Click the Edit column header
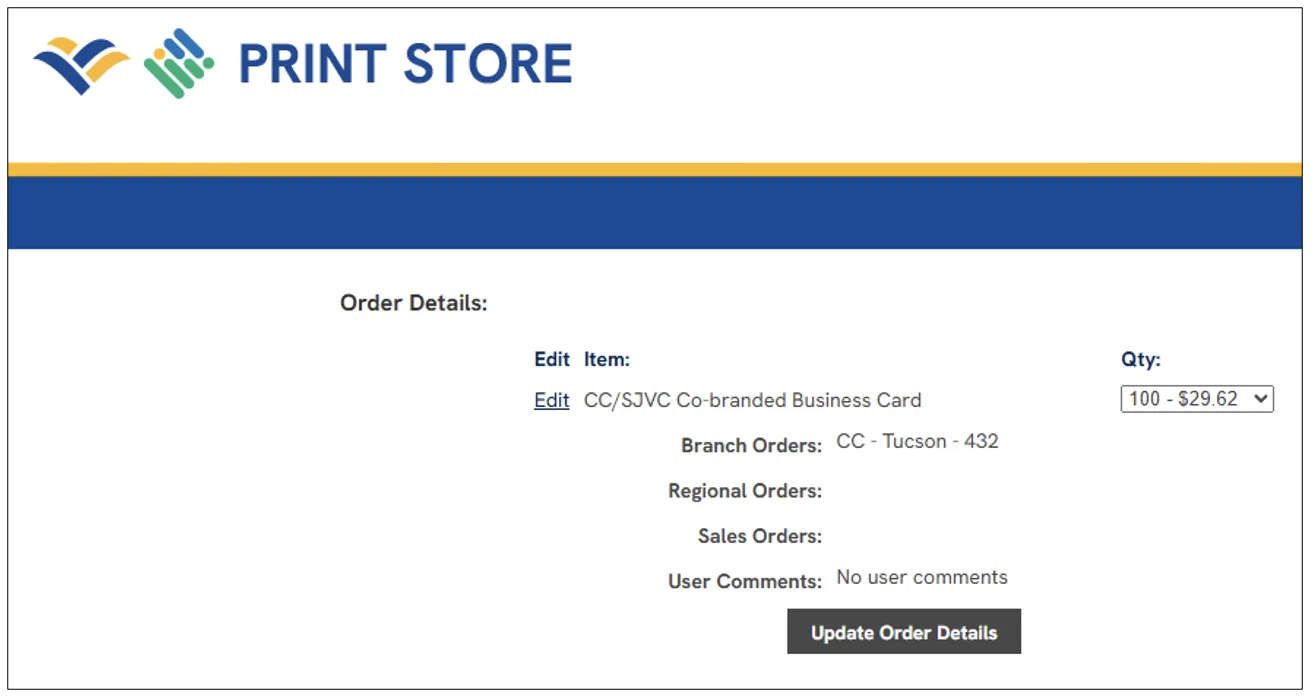The height and width of the screenshot is (696, 1312). 551,359
